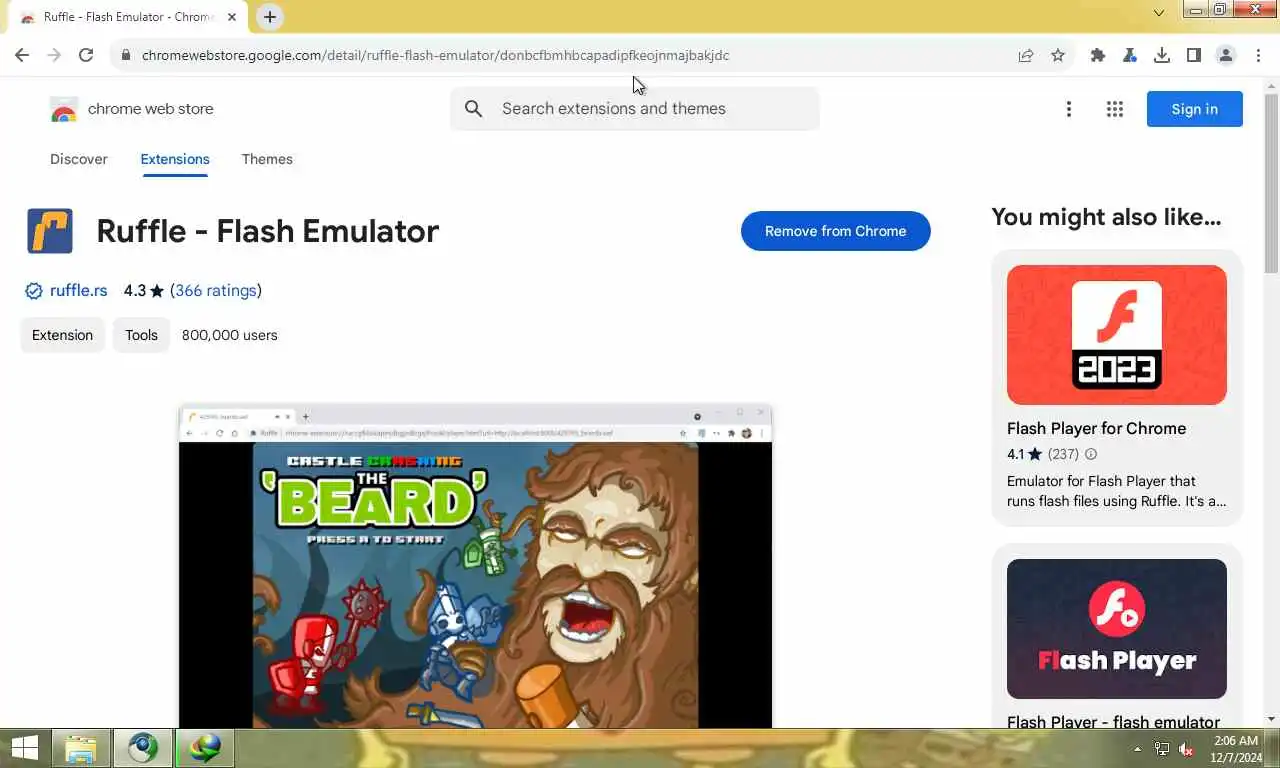The image size is (1280, 768).
Task: Bookmark this page with star icon
Action: point(1058,55)
